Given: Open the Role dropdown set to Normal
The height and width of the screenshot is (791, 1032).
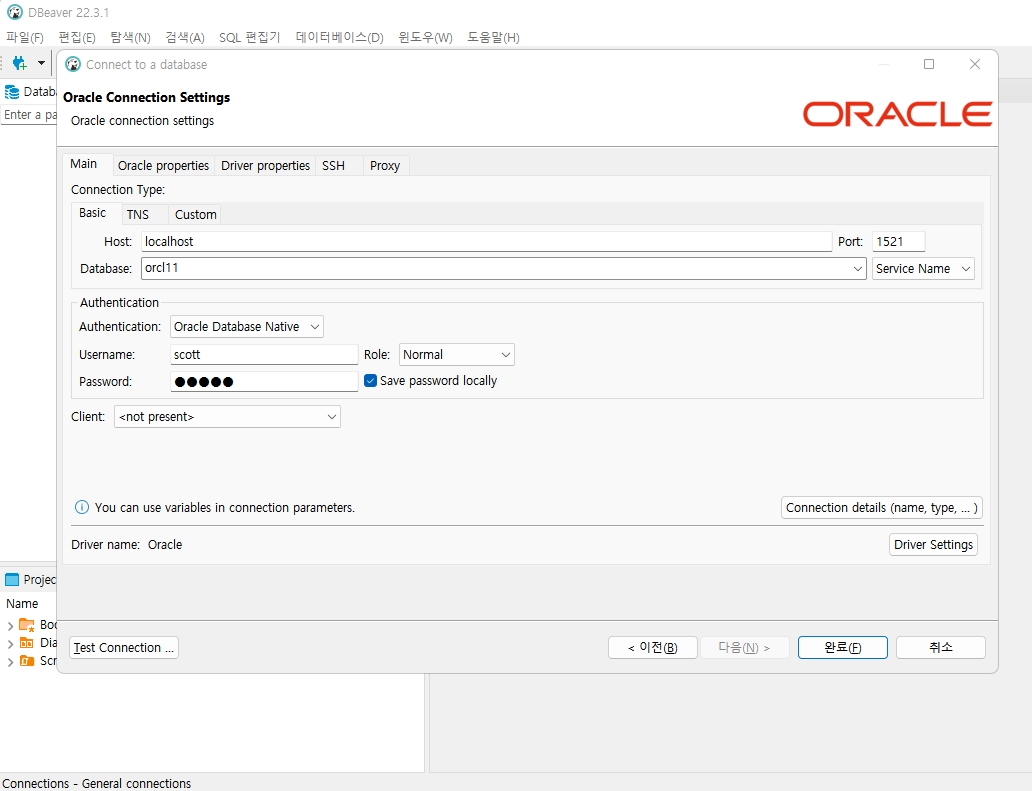Looking at the screenshot, I should click(x=456, y=354).
